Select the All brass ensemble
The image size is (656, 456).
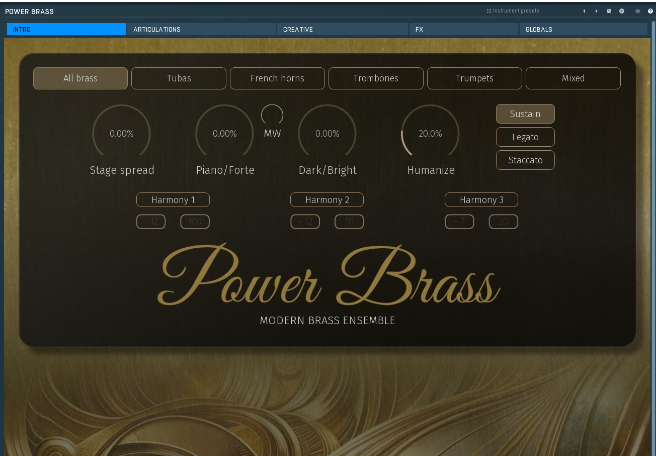80,78
